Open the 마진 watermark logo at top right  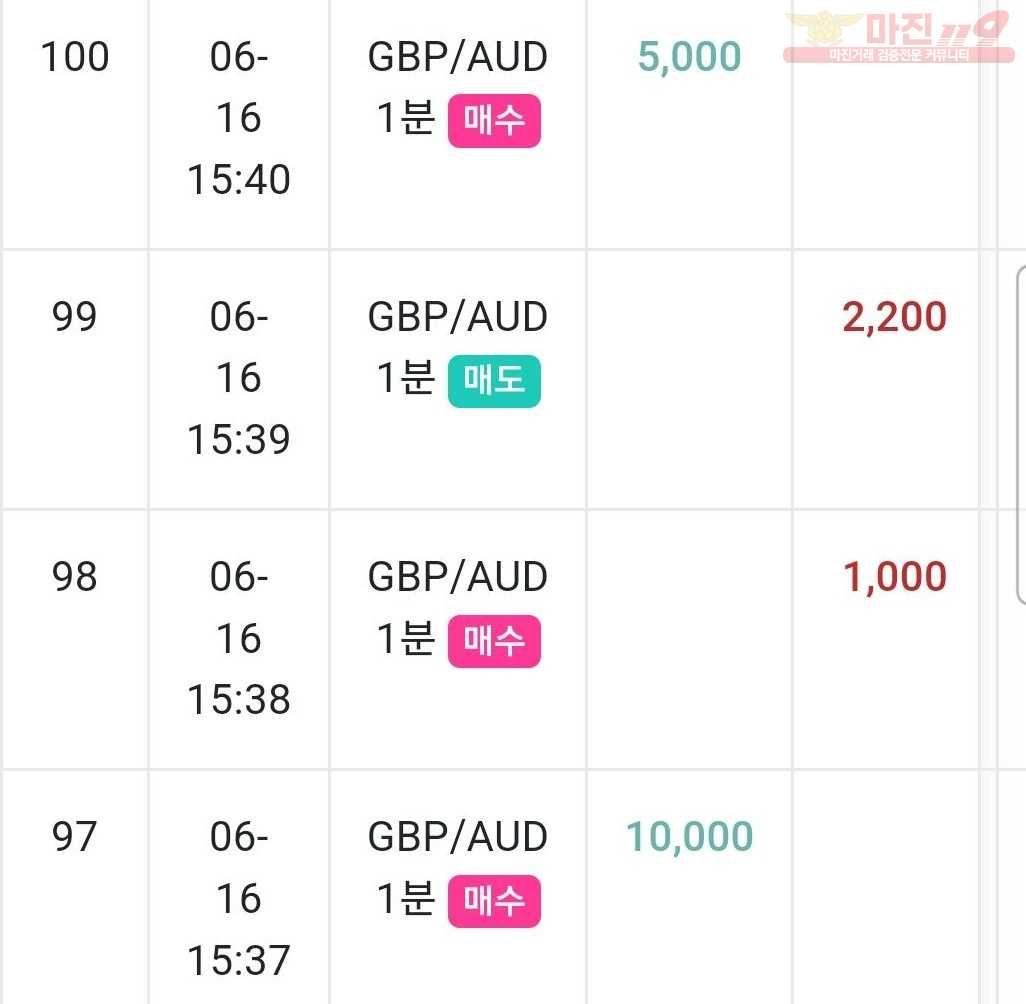pyautogui.click(x=898, y=37)
